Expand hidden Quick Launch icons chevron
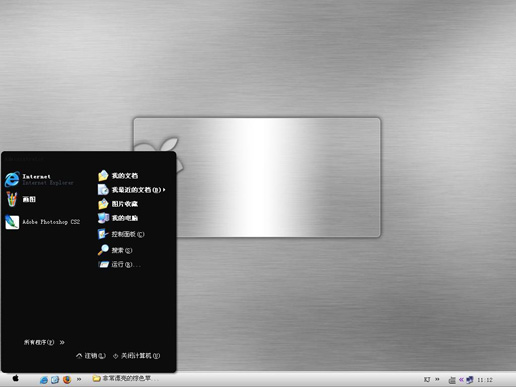The image size is (516, 387). [79, 379]
